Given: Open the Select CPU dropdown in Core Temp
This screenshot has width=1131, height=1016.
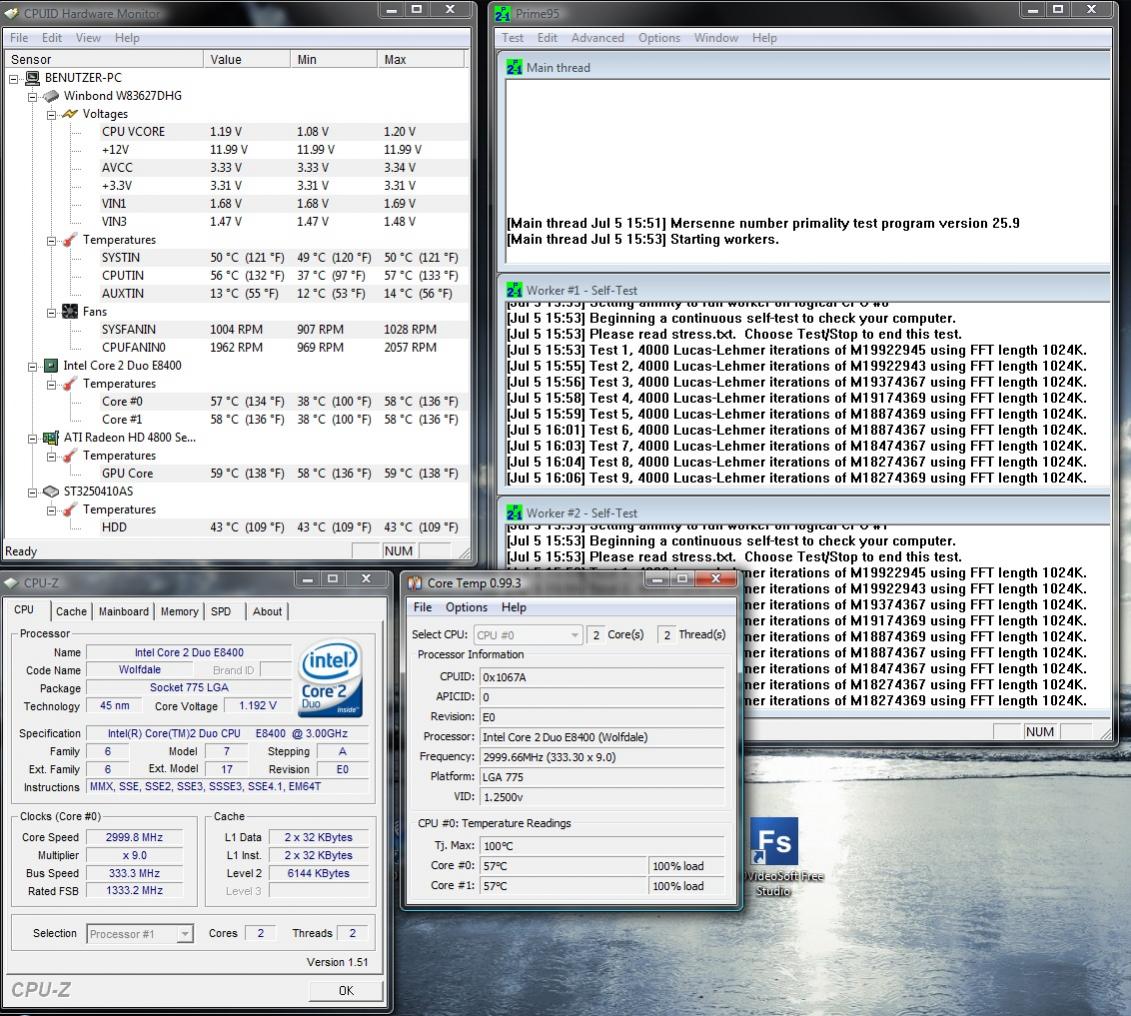Looking at the screenshot, I should pos(527,635).
